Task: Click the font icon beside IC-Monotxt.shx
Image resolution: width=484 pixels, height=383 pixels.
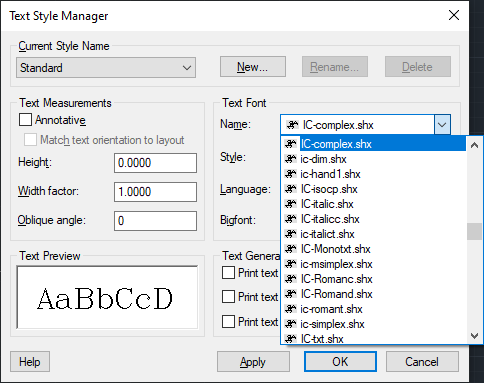Action: coord(291,249)
